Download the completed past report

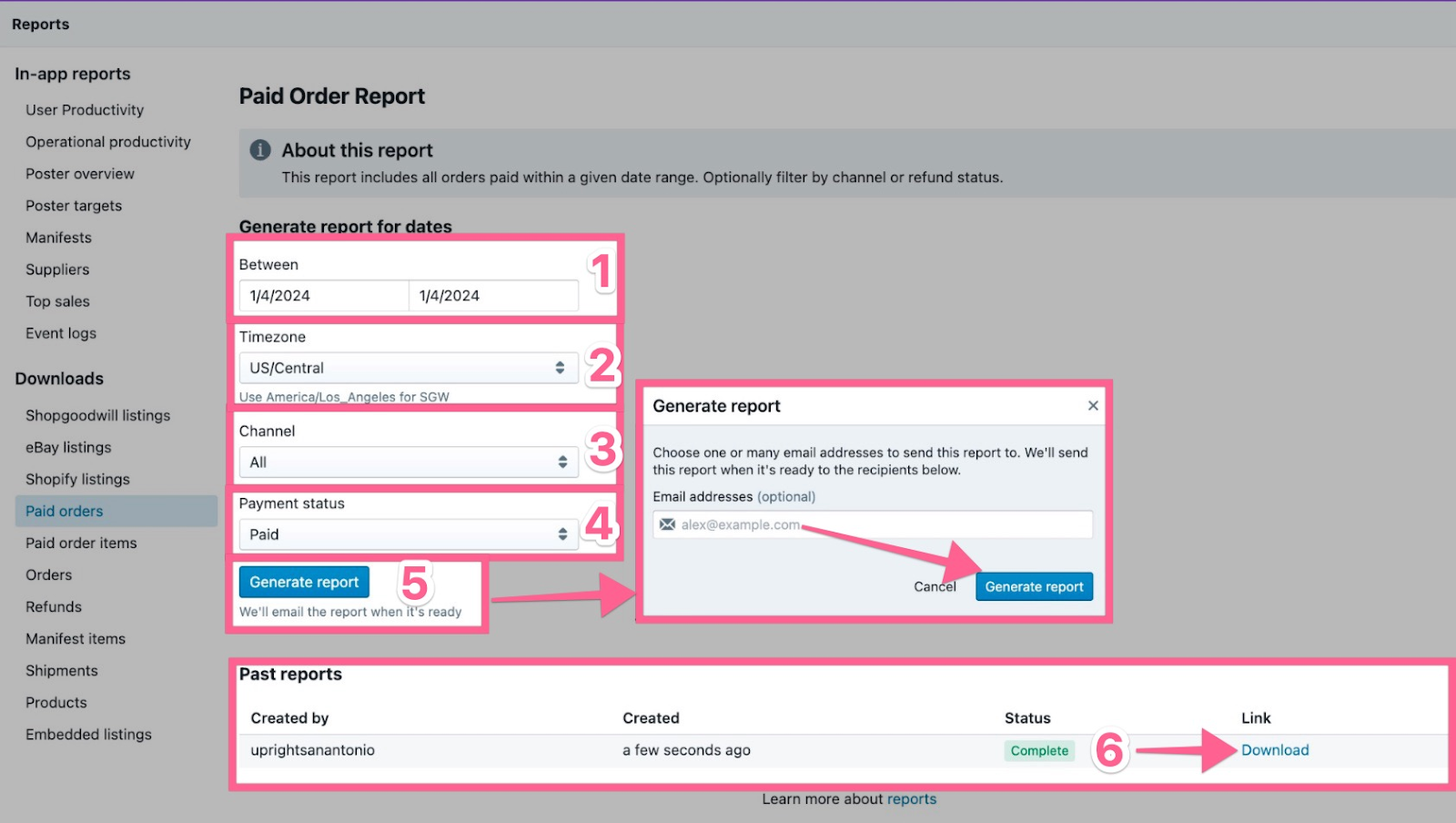coord(1275,750)
